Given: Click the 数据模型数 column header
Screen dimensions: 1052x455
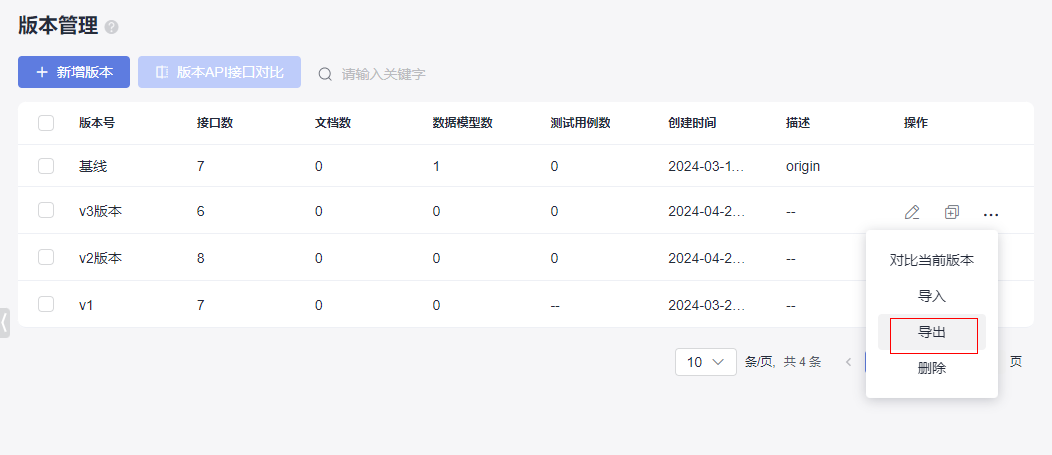Looking at the screenshot, I should [x=462, y=123].
